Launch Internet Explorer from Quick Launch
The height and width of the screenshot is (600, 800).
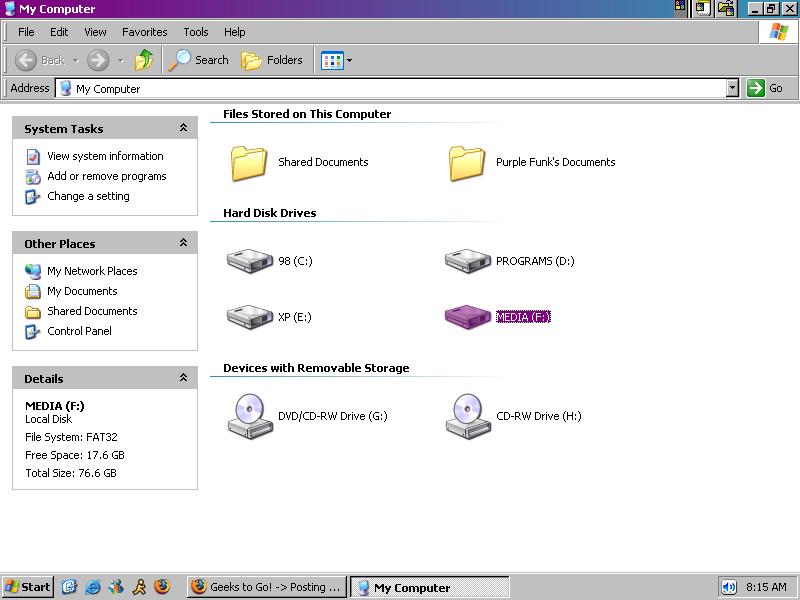[92, 587]
